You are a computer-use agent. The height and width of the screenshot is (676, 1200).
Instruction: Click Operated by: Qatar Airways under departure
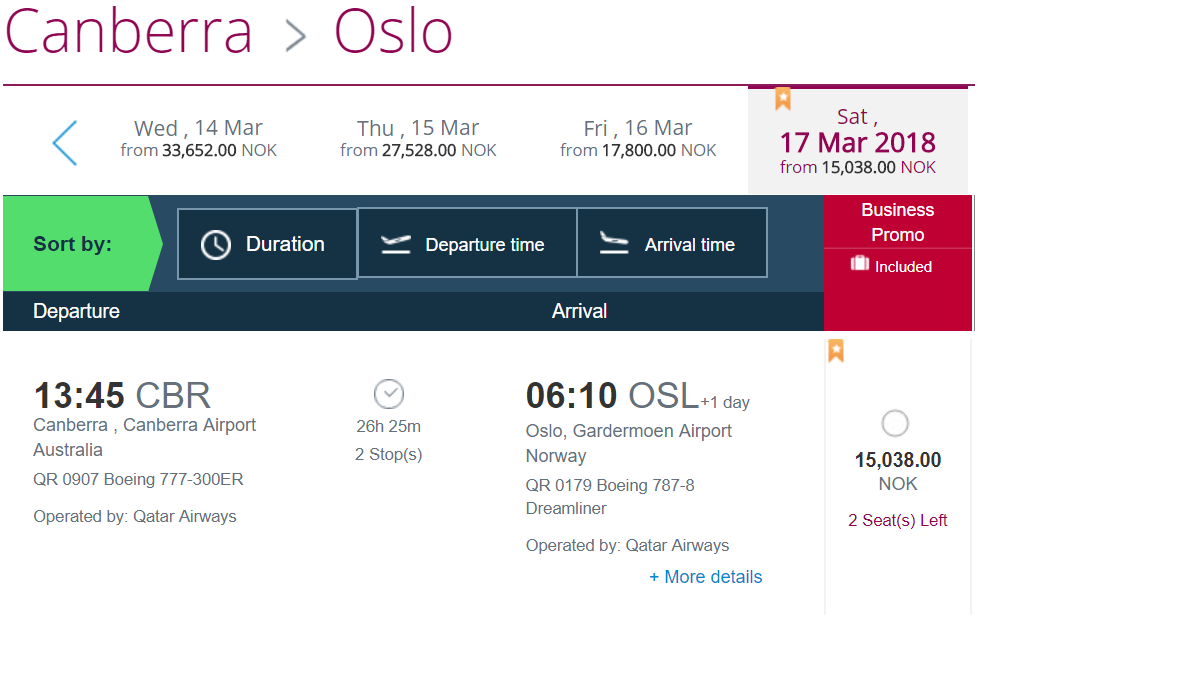tap(135, 517)
